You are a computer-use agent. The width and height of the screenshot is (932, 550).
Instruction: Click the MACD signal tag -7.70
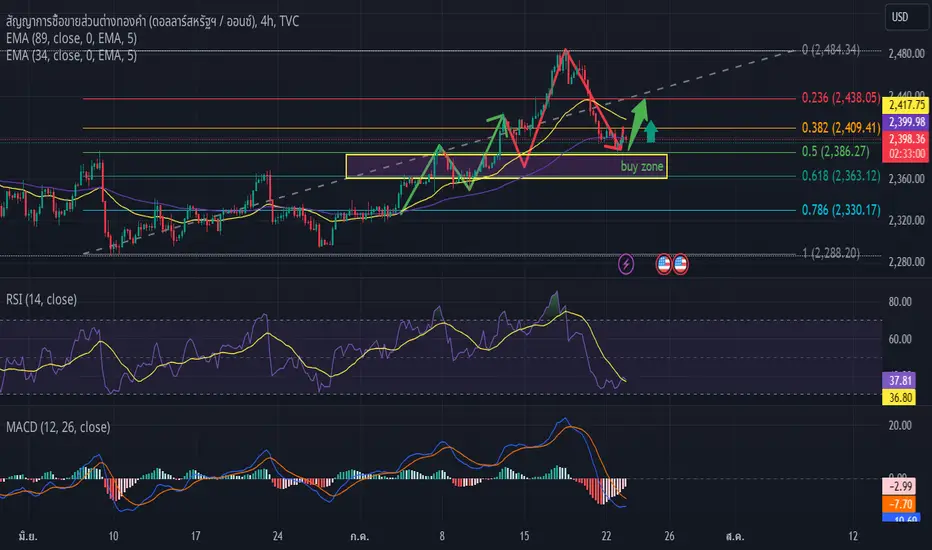(900, 504)
